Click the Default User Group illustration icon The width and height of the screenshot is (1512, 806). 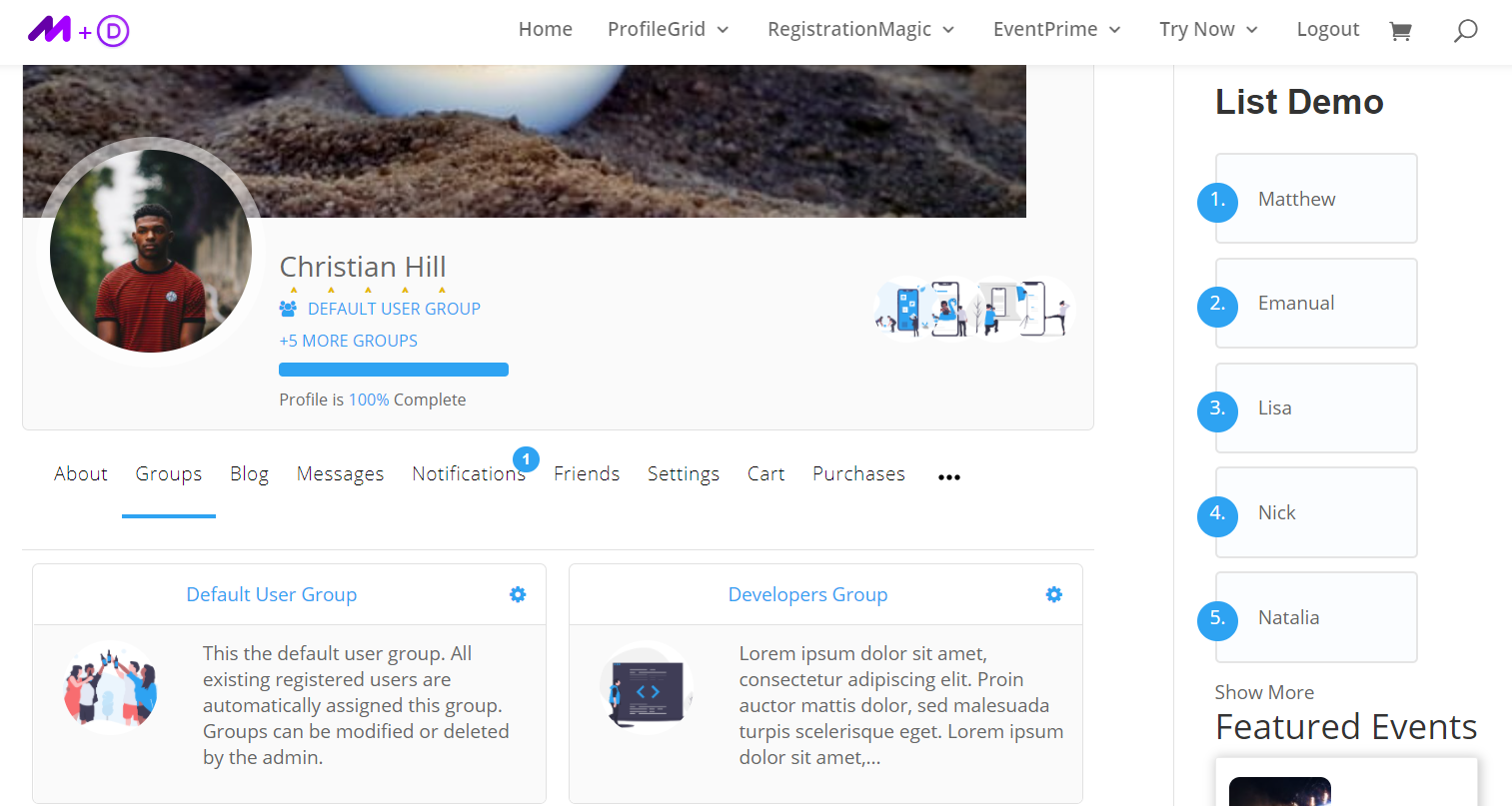point(111,687)
